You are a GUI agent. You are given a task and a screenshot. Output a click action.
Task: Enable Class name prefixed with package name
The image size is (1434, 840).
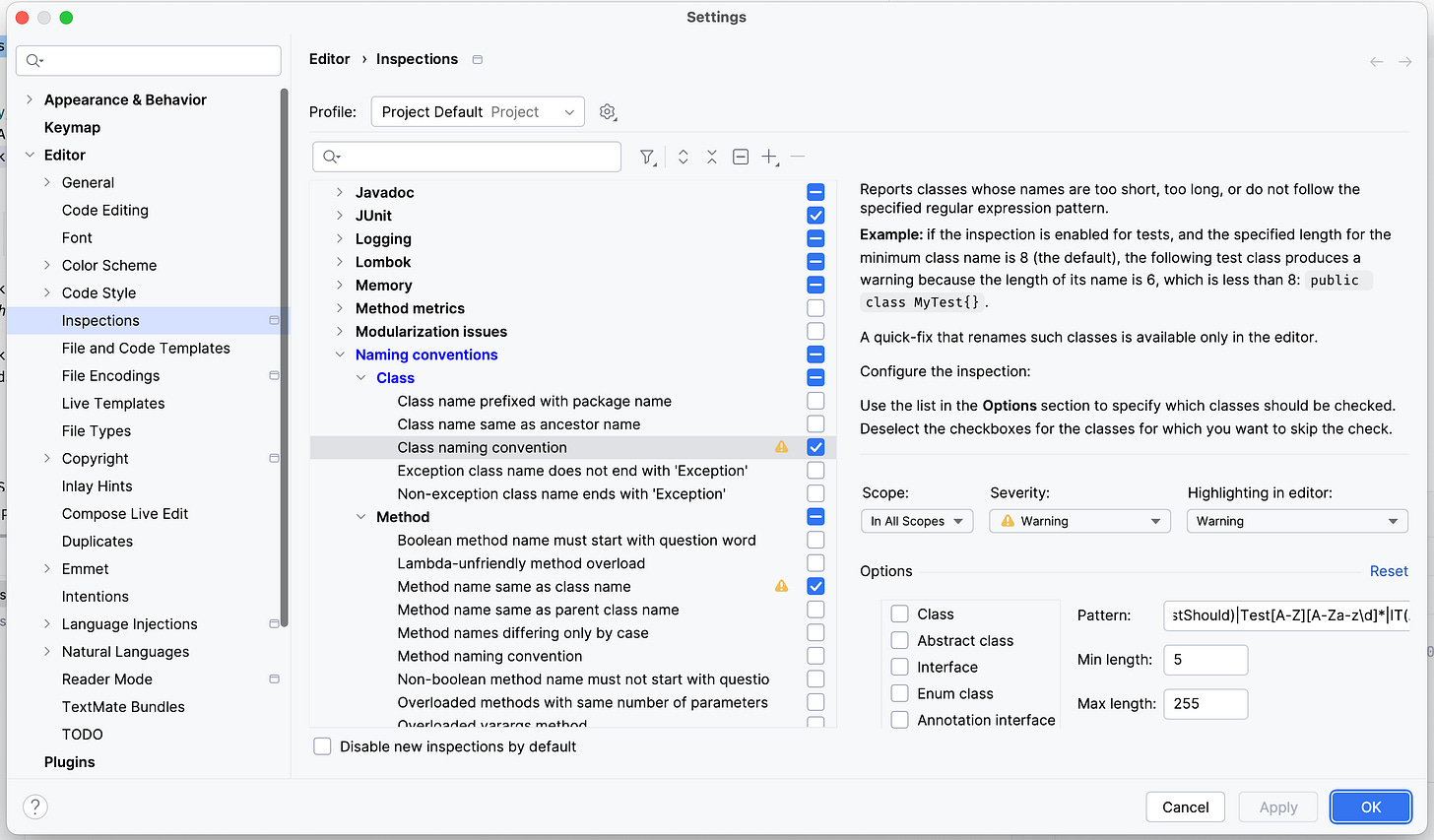(x=815, y=401)
